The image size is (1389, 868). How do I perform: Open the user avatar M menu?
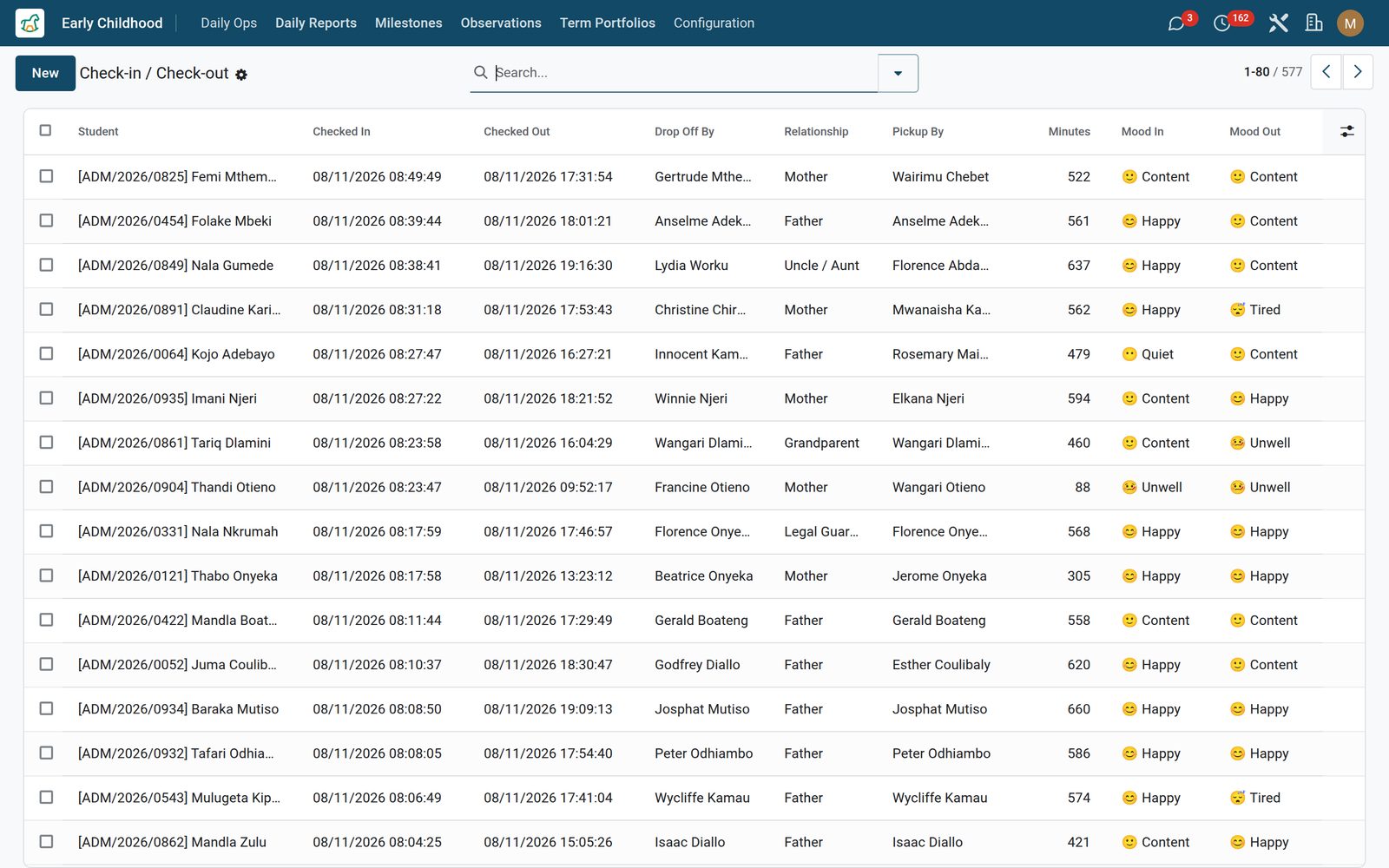[1350, 23]
